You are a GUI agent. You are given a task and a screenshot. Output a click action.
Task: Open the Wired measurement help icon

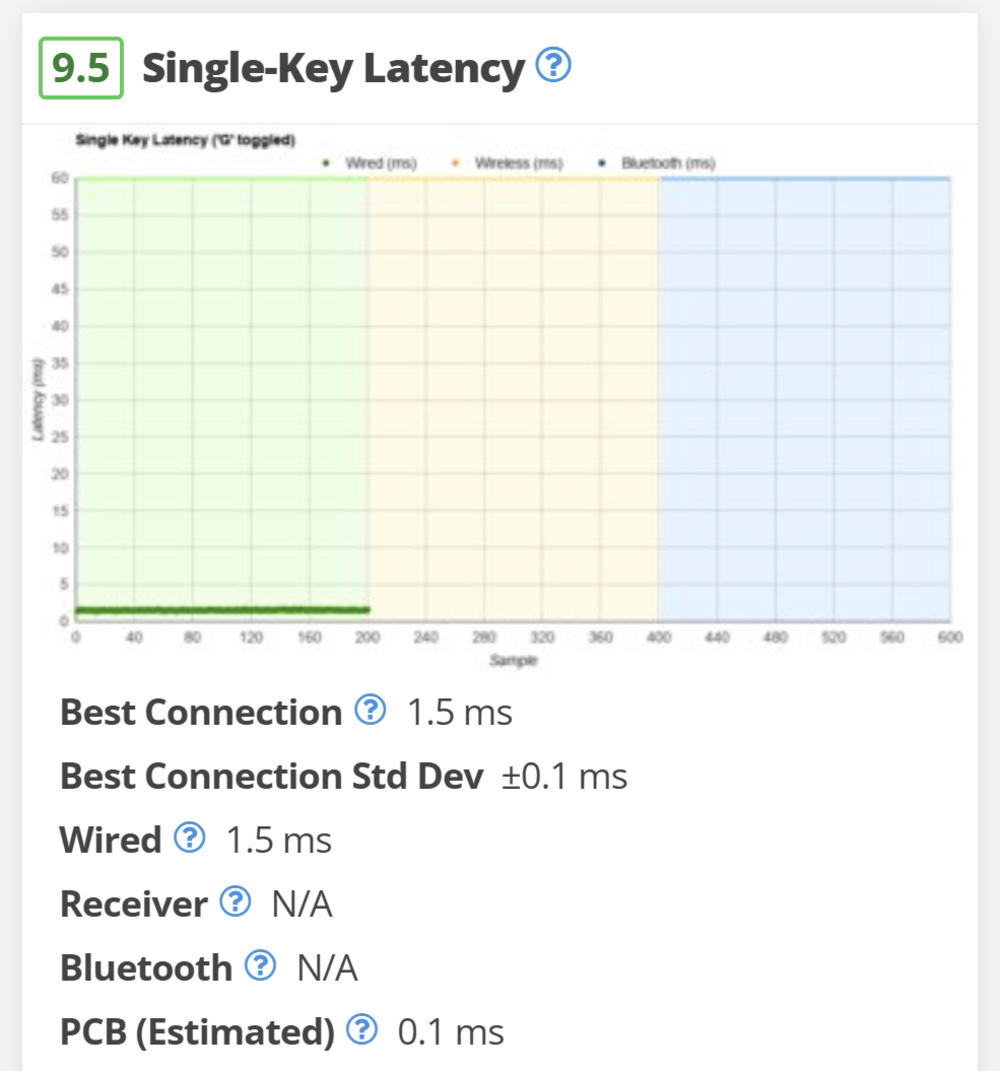[x=188, y=840]
